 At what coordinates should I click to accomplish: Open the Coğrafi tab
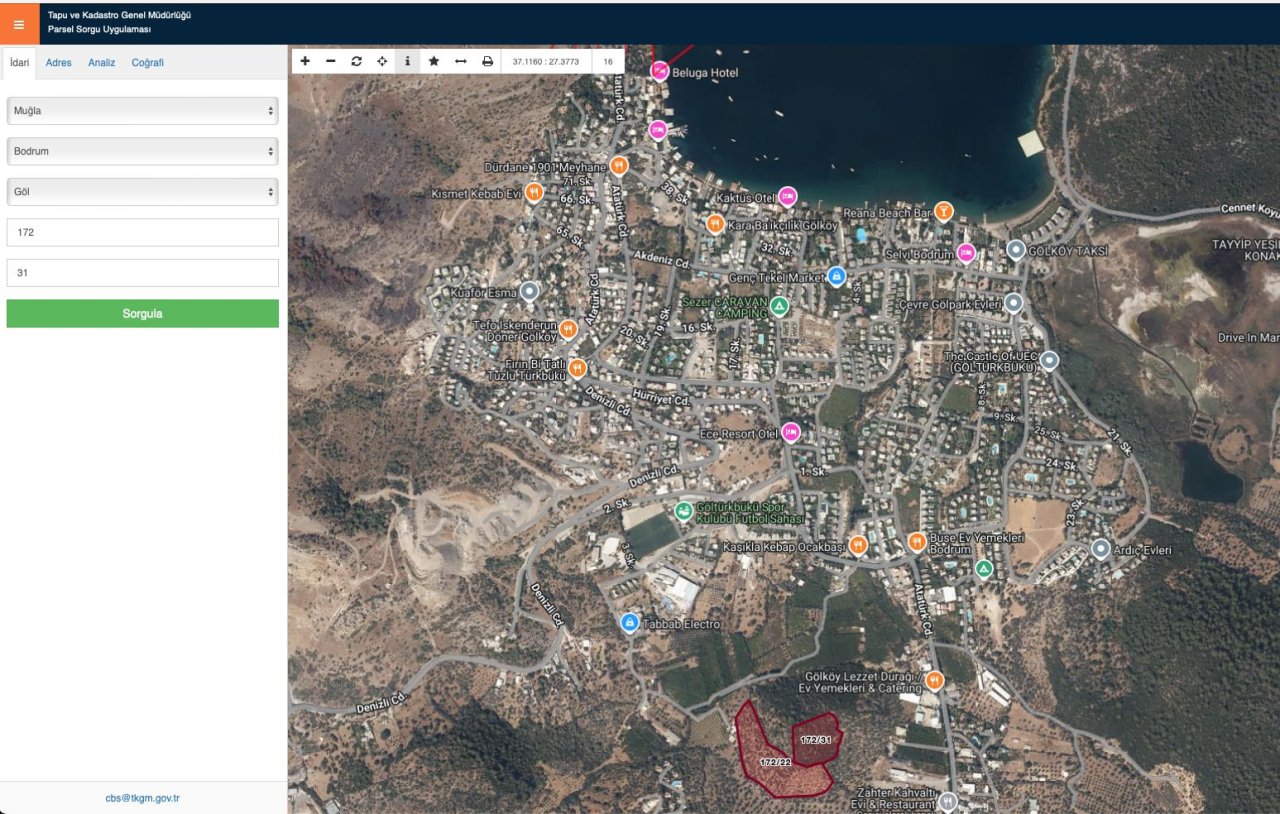coord(148,62)
